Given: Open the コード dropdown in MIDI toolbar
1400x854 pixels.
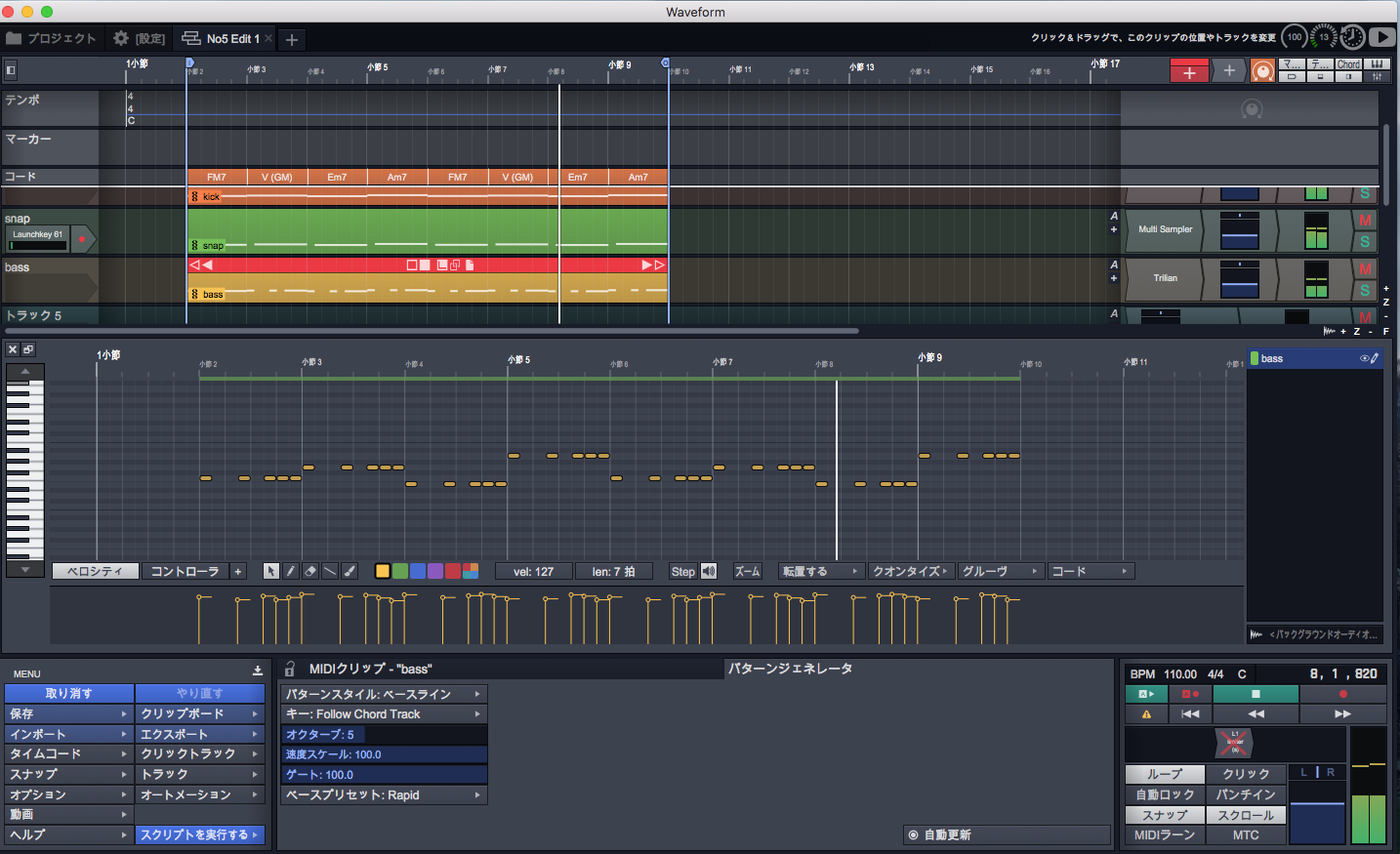Looking at the screenshot, I should 1091,571.
